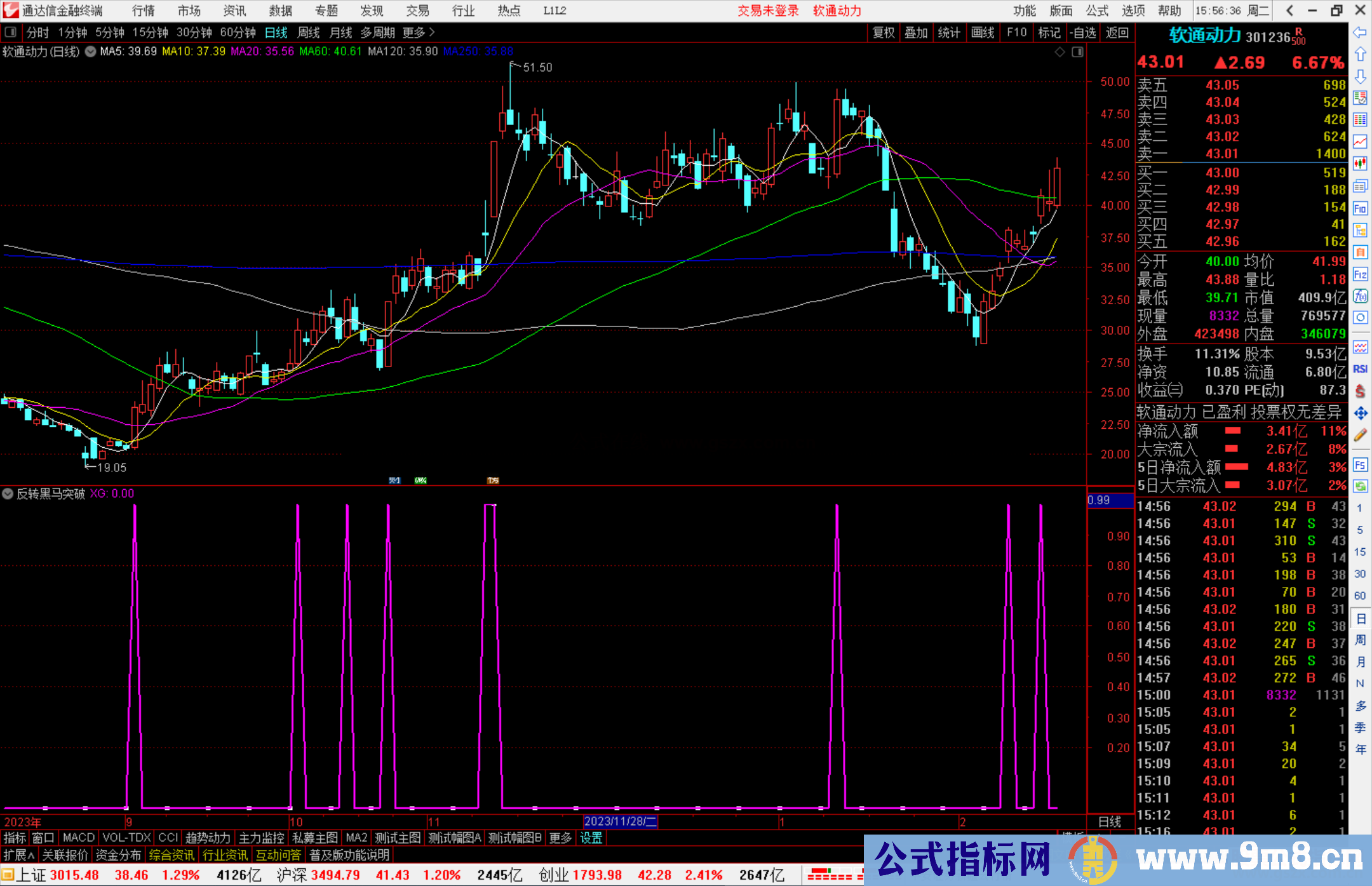
Task: Click the 设置 link in the indicator bar
Action: (591, 838)
